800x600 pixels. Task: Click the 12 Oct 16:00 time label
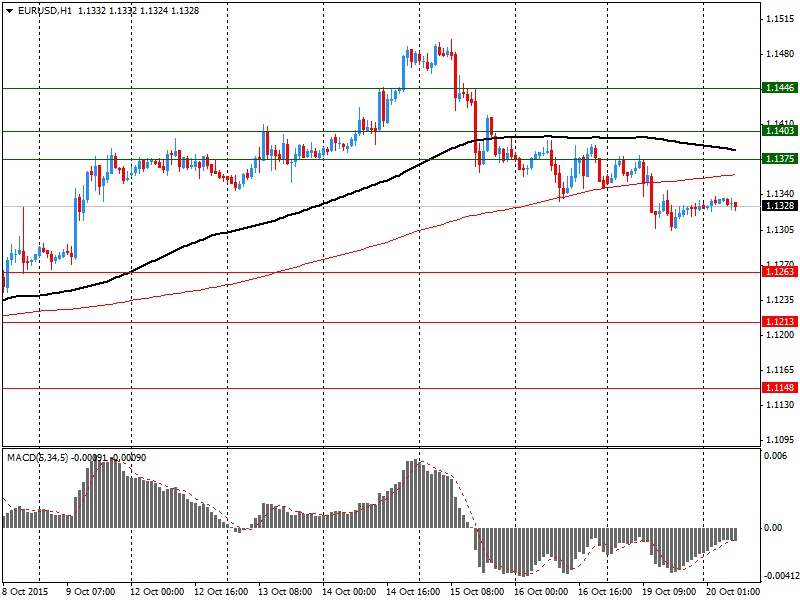pyautogui.click(x=221, y=592)
